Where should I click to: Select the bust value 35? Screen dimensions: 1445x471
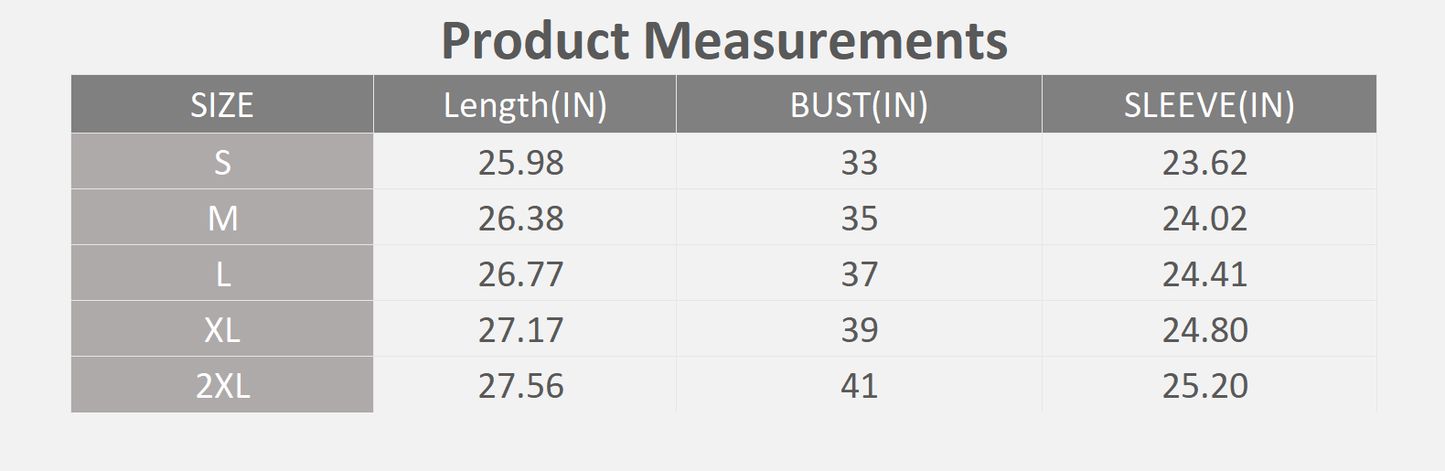pyautogui.click(x=859, y=218)
